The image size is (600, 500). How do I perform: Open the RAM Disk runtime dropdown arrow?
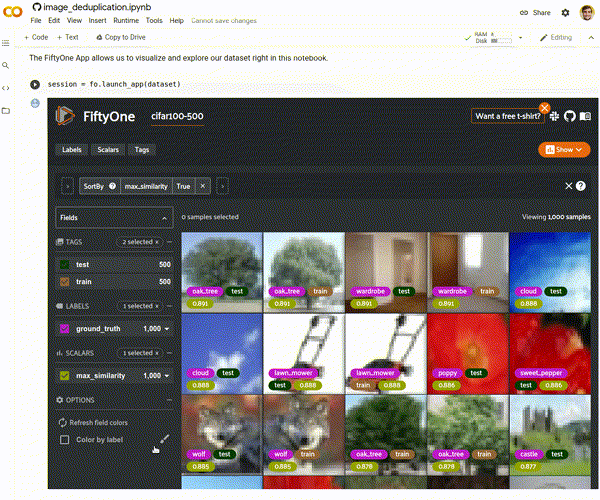point(520,37)
